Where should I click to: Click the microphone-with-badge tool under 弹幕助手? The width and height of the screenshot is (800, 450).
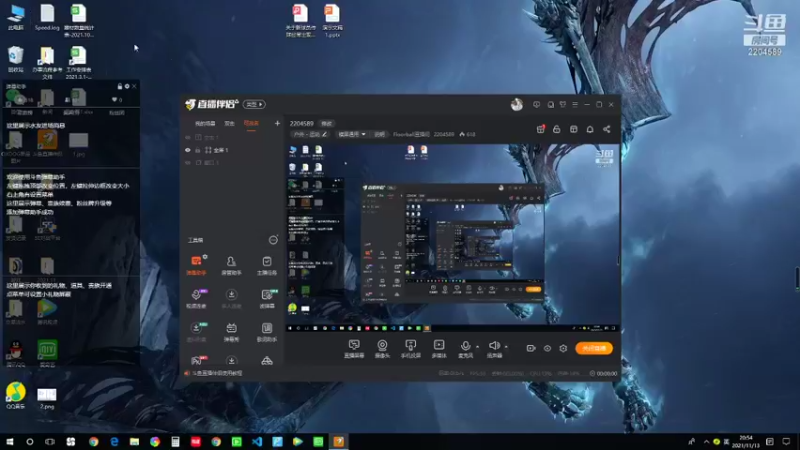[x=196, y=298]
